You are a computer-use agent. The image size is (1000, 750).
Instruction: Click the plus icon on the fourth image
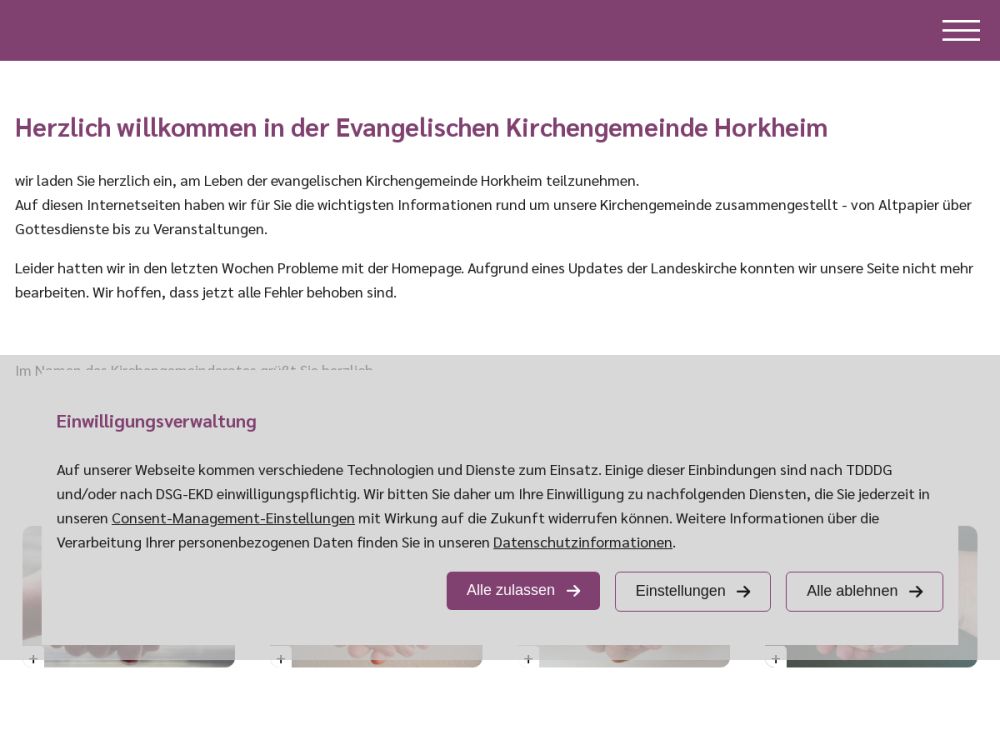(776, 658)
